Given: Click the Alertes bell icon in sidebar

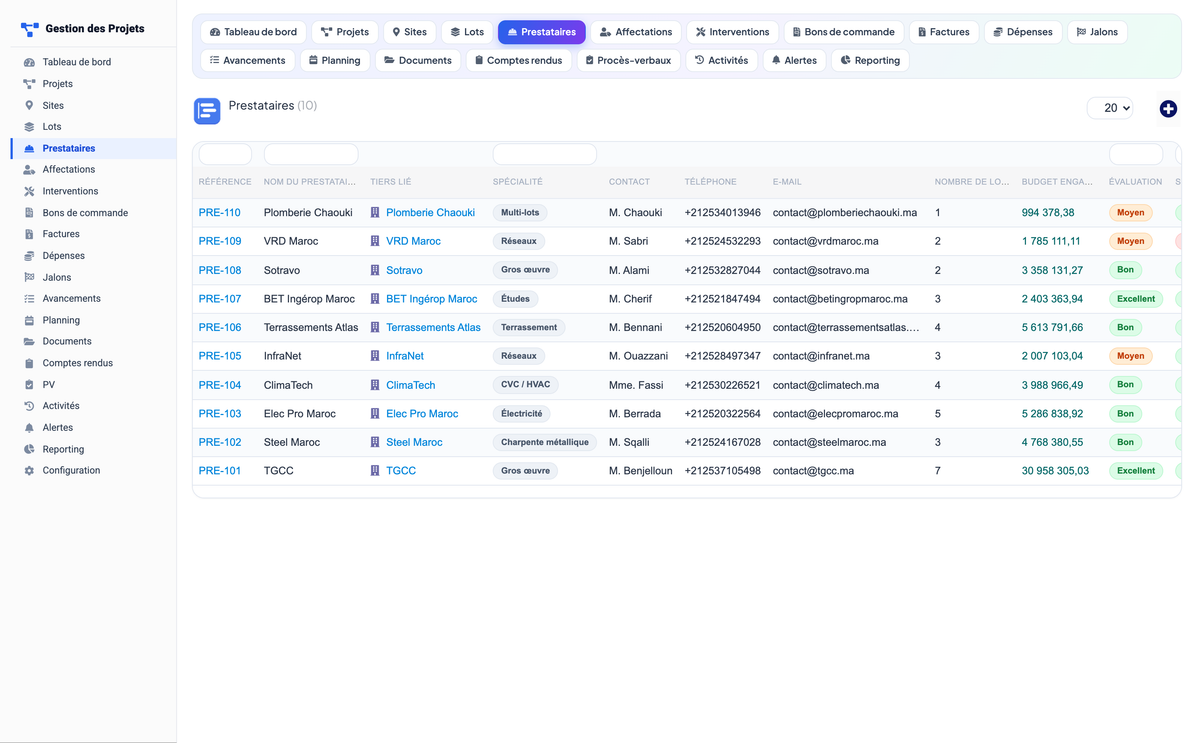Looking at the screenshot, I should 29,428.
